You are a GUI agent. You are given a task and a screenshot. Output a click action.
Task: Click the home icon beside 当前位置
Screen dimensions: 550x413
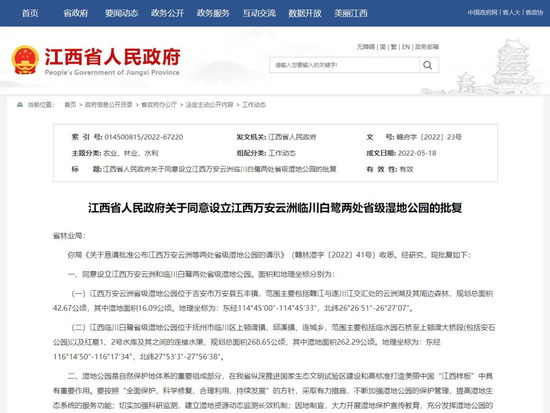coord(20,105)
